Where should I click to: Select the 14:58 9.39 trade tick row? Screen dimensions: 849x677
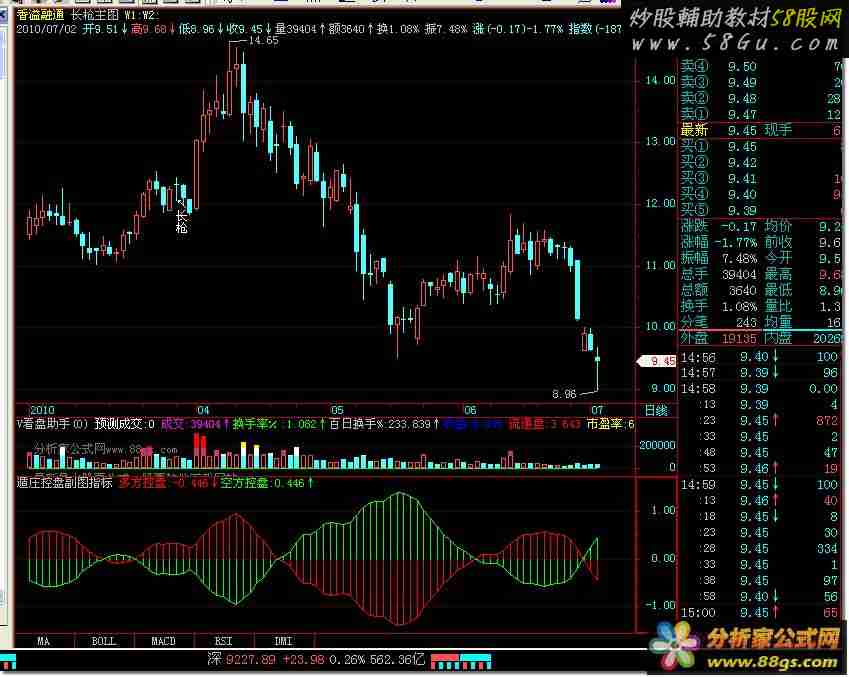coord(760,389)
